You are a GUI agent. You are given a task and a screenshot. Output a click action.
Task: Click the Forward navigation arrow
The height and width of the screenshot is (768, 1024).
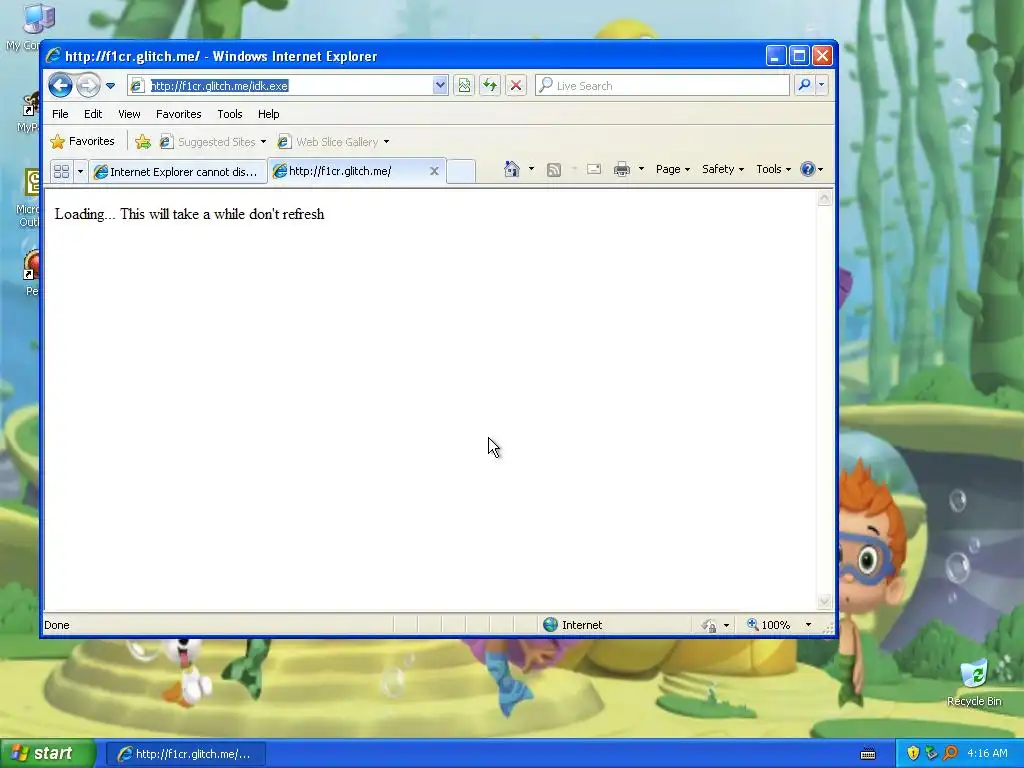pyautogui.click(x=88, y=86)
